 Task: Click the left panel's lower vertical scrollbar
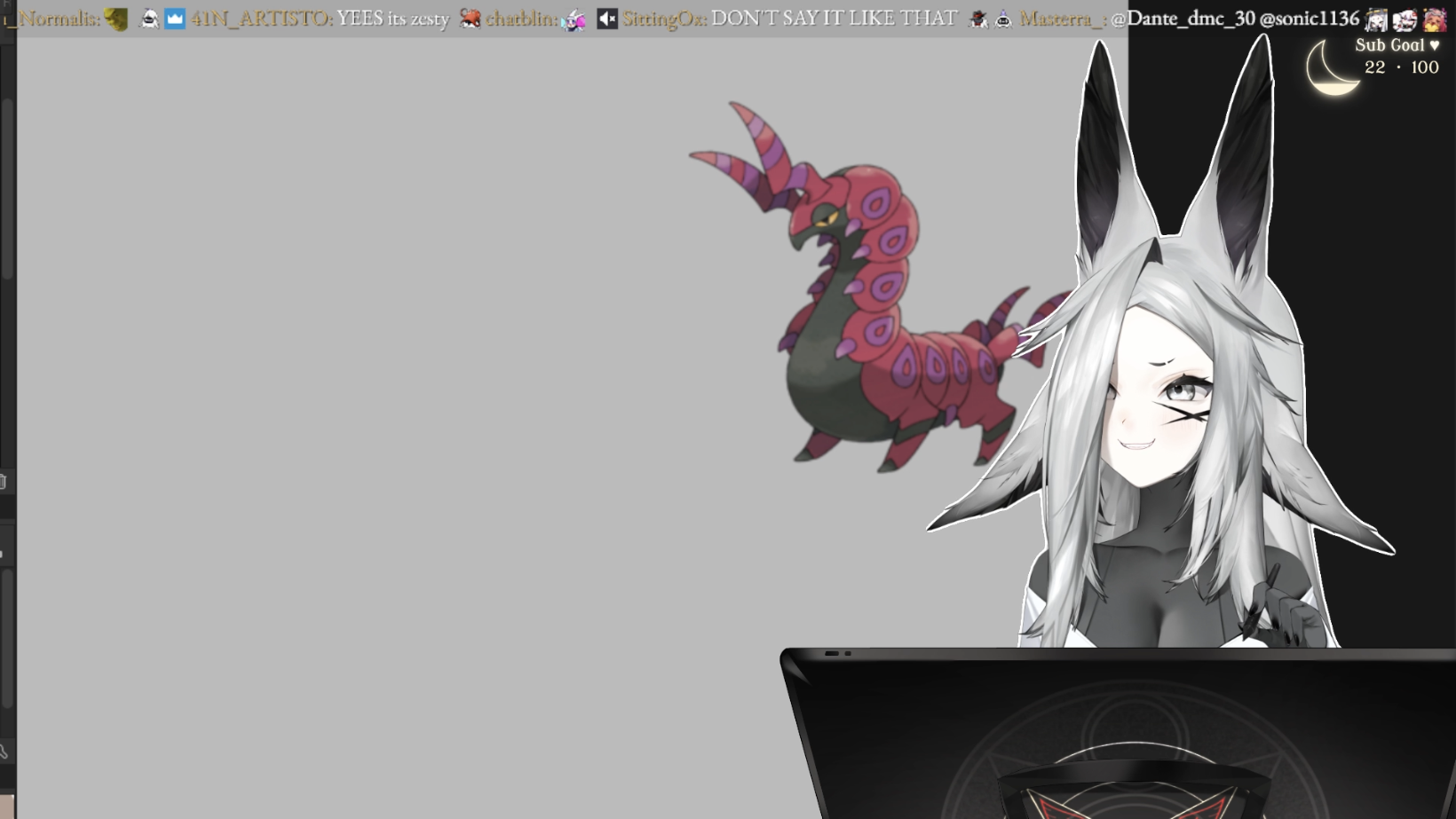[7, 639]
